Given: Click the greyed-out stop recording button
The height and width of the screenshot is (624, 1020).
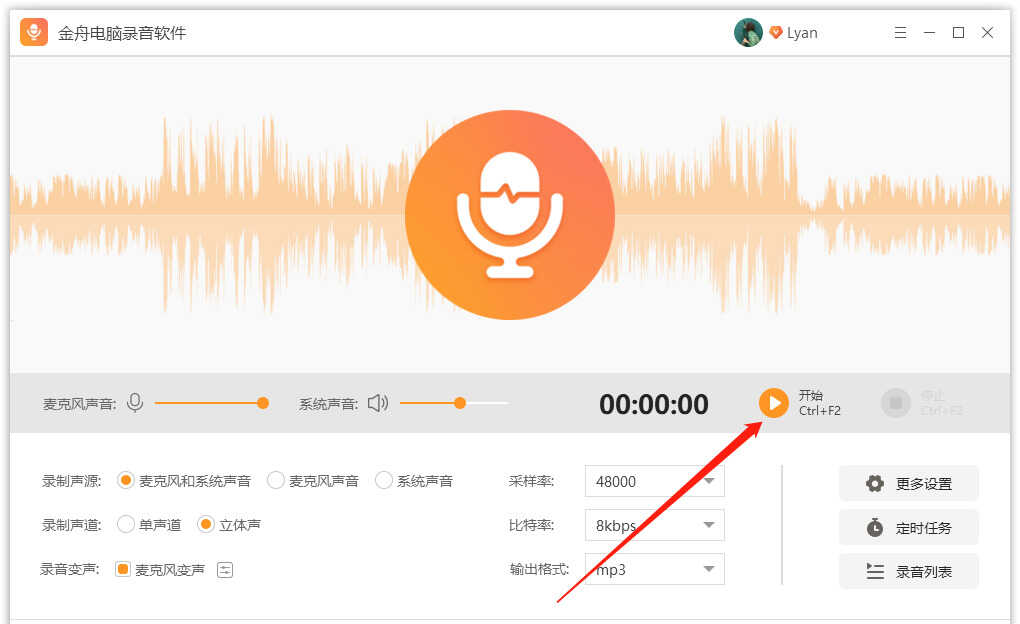Looking at the screenshot, I should (895, 403).
